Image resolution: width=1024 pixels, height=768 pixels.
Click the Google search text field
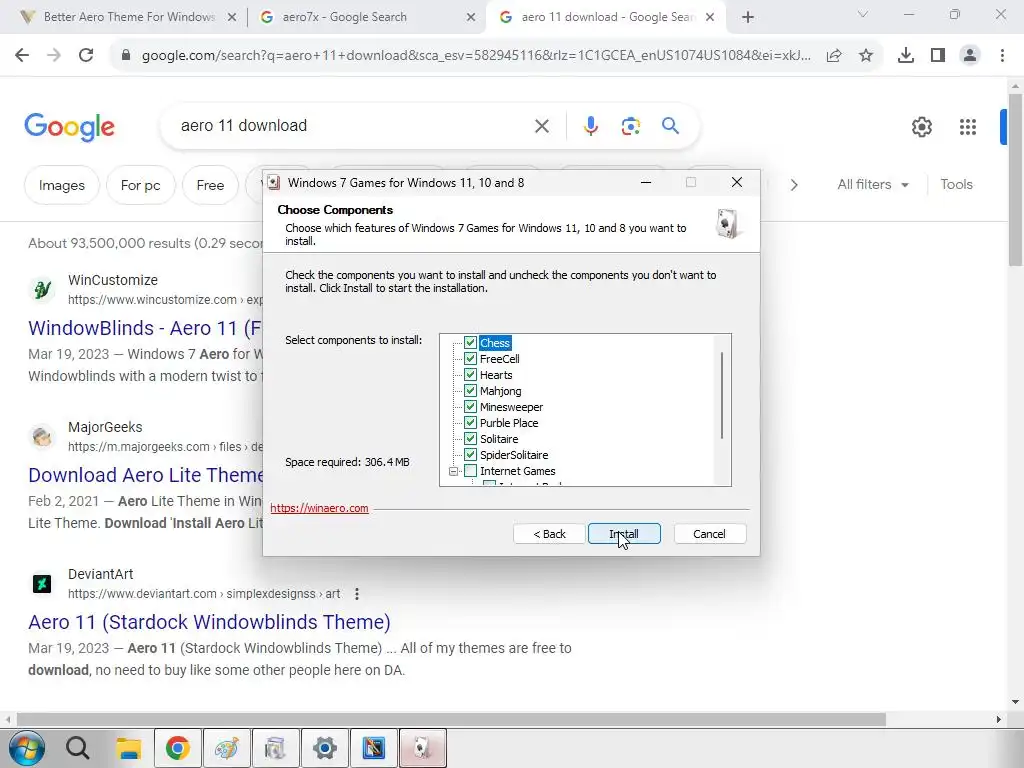353,125
